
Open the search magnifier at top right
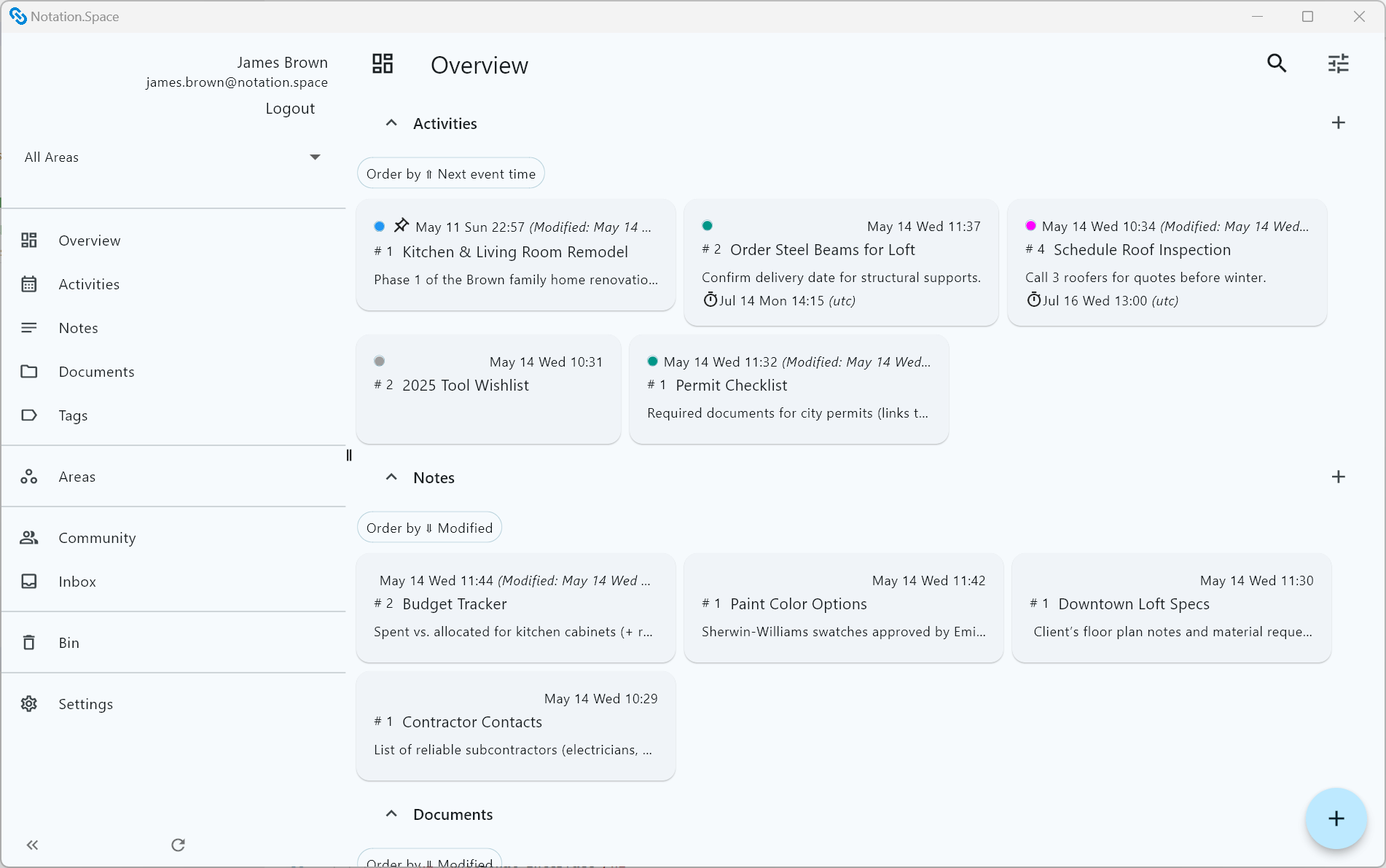1277,63
